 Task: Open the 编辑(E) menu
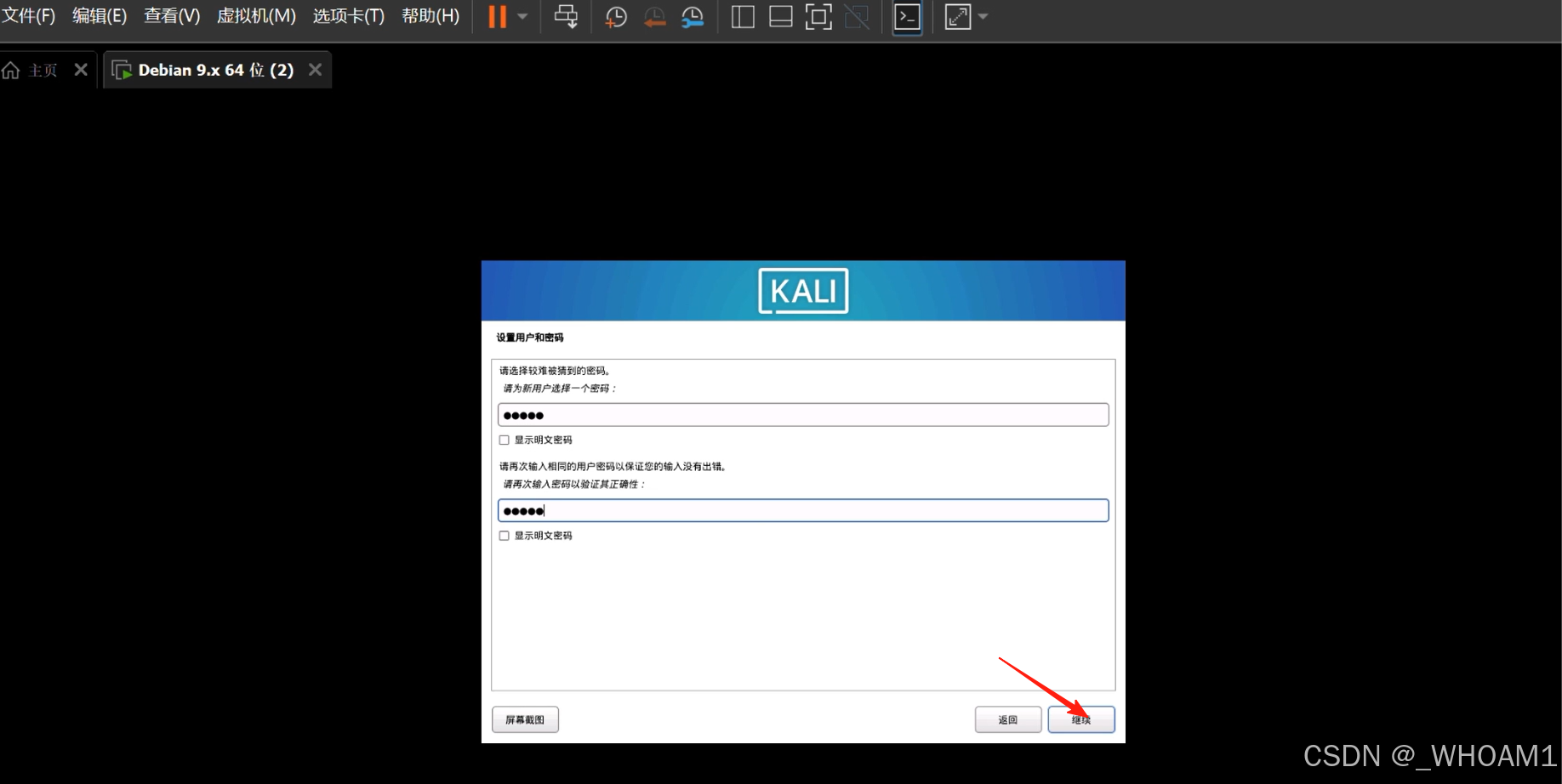click(x=100, y=16)
